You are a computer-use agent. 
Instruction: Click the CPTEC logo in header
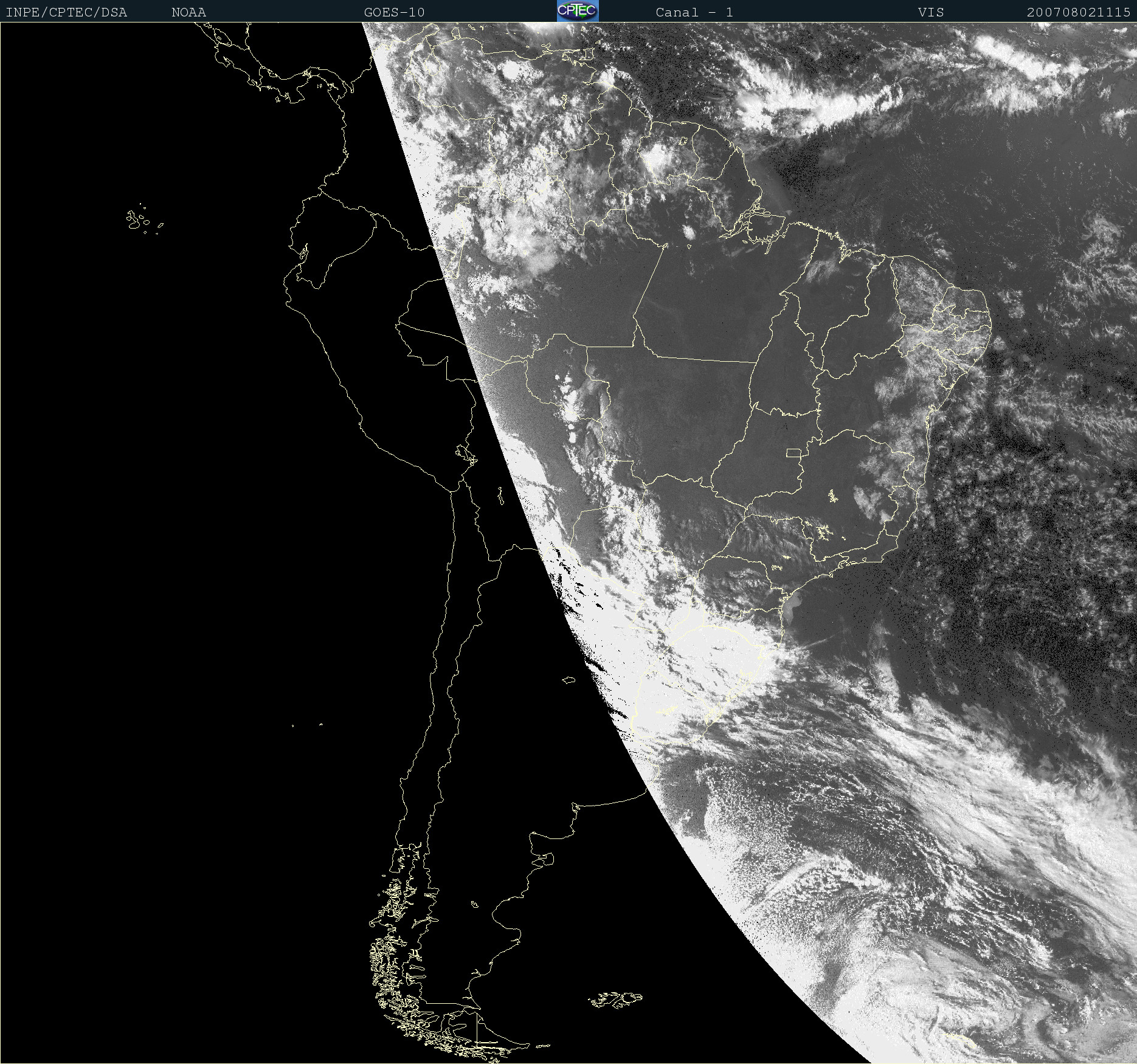tap(578, 11)
